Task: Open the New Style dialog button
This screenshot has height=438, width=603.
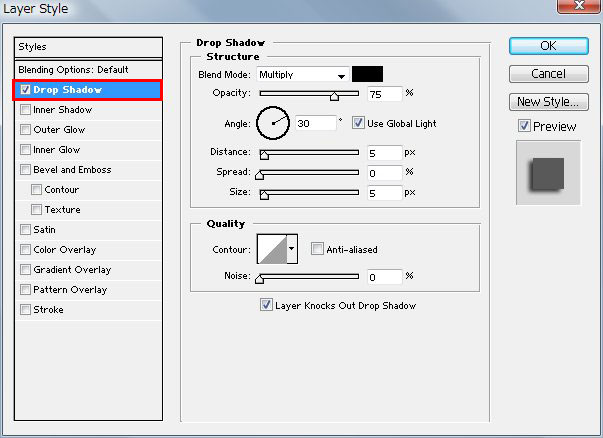Action: tap(549, 102)
